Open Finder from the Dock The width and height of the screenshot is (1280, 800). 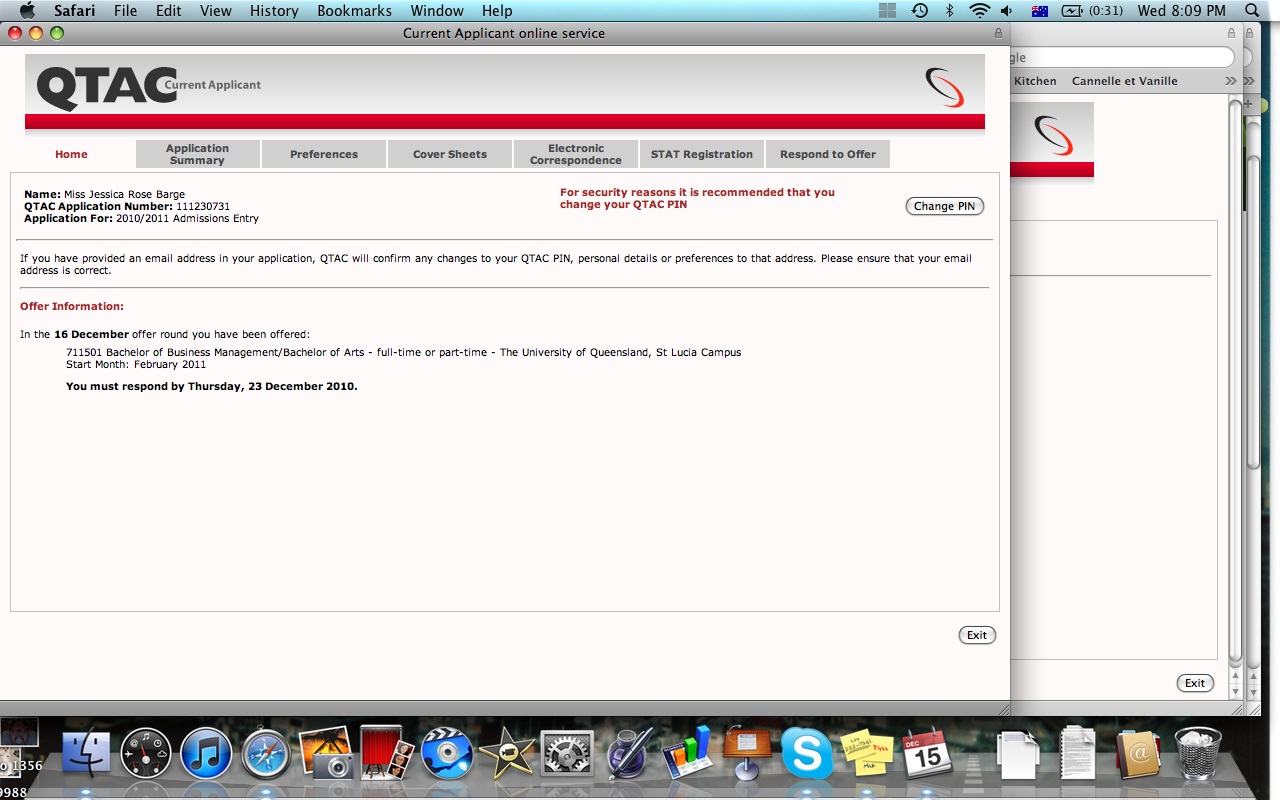(x=86, y=753)
